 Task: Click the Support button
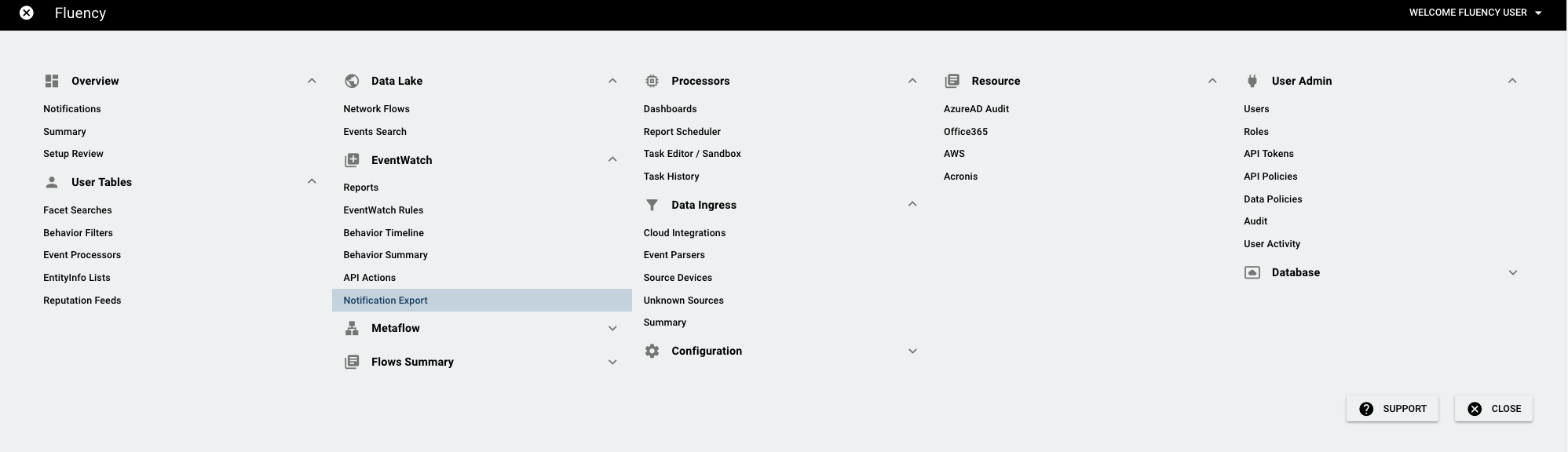point(1392,409)
